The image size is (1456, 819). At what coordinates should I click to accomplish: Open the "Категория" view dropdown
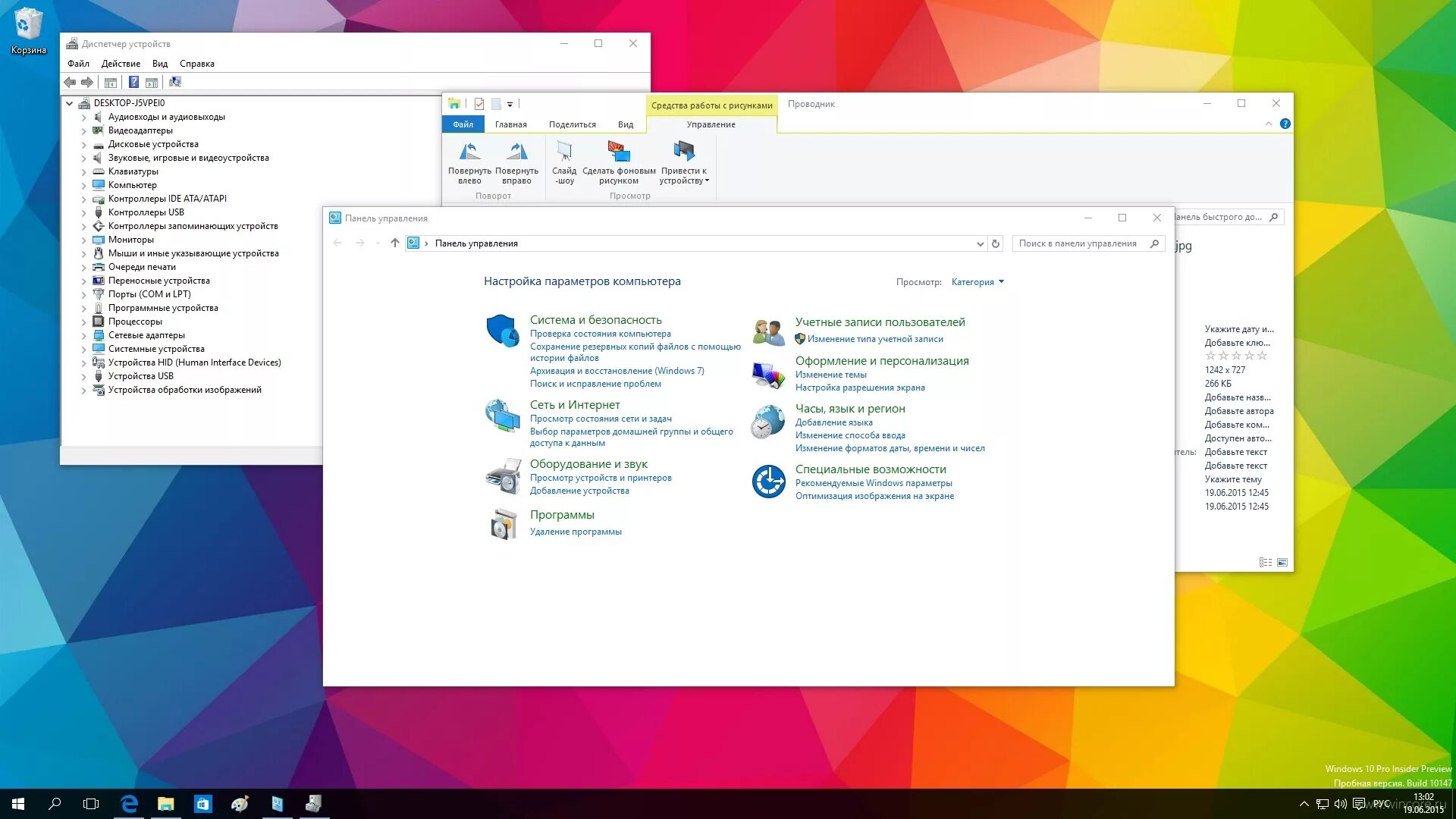point(977,281)
